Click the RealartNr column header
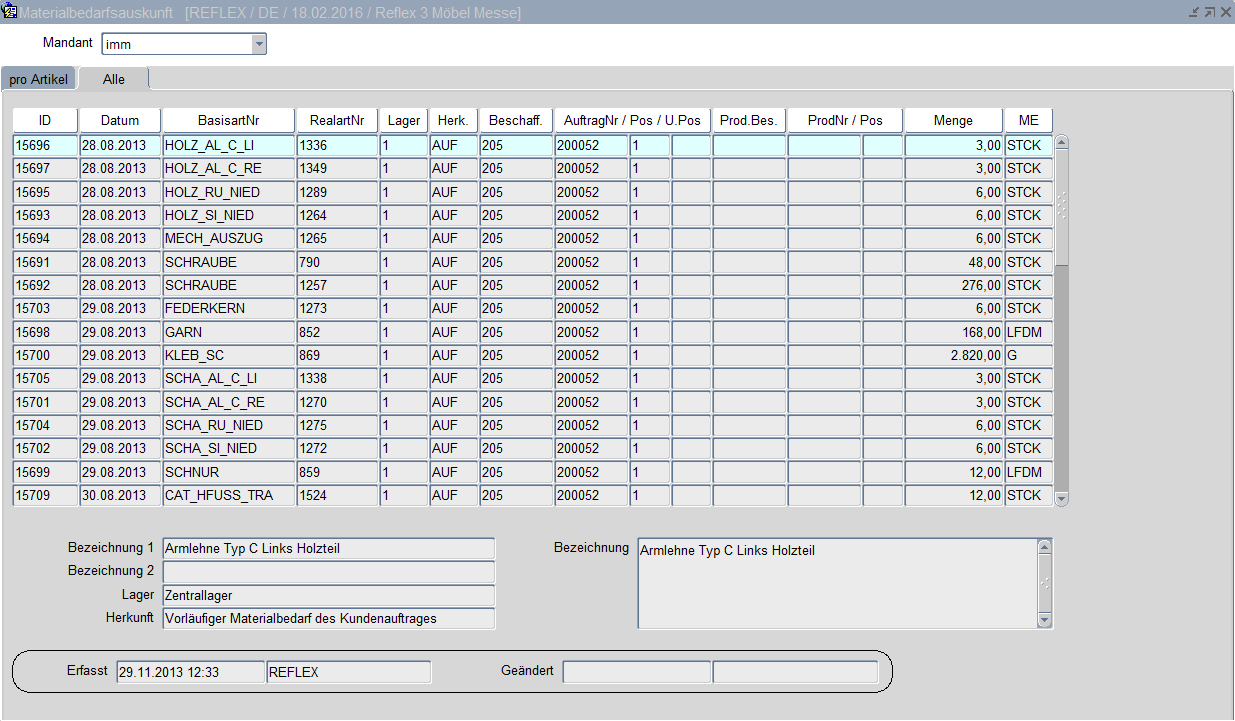The height and width of the screenshot is (721, 1235). coord(336,120)
